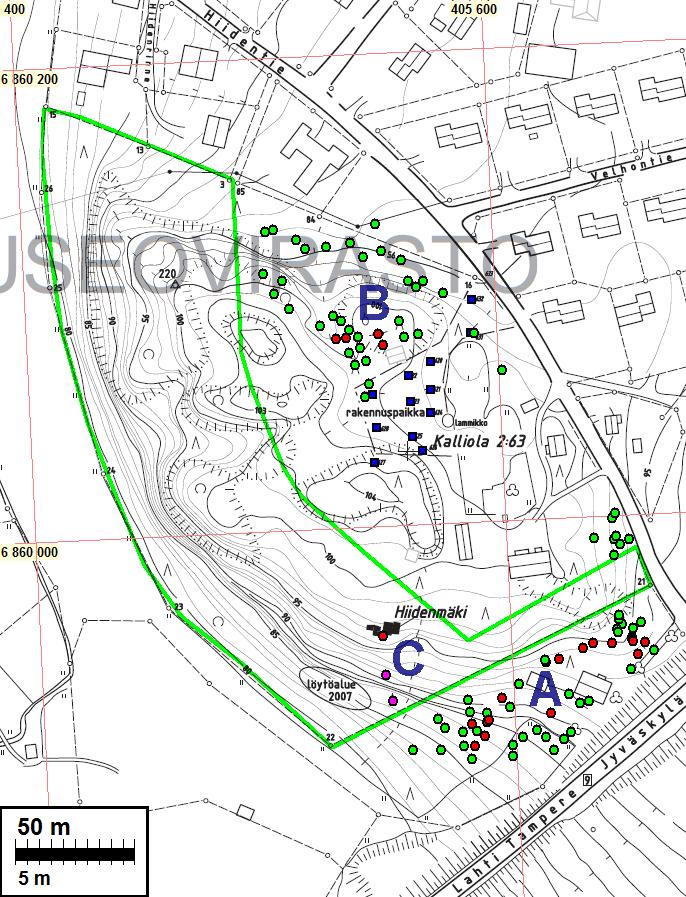Image resolution: width=686 pixels, height=897 pixels.
Task: Click boundary point number 13
Action: [140, 150]
